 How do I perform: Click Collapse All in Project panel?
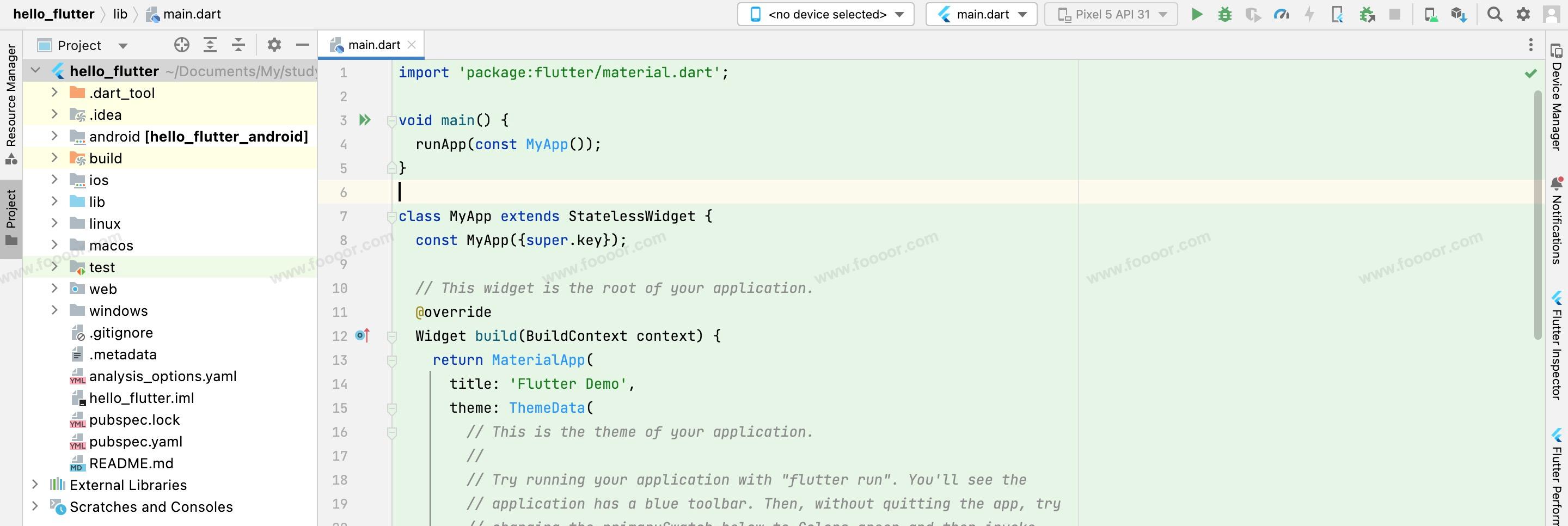(x=238, y=45)
